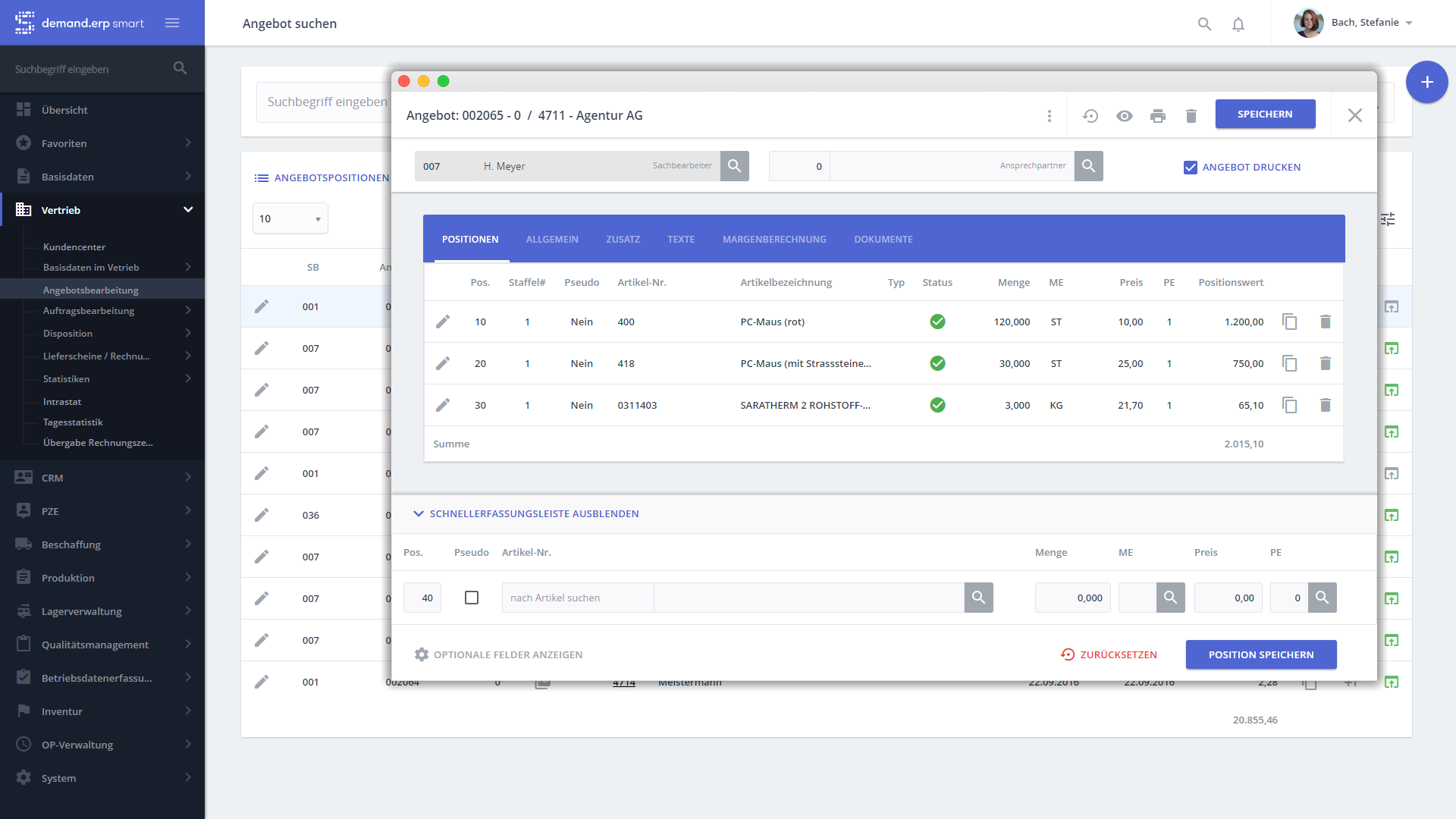
Task: Click the Position speichern button
Action: click(1260, 654)
